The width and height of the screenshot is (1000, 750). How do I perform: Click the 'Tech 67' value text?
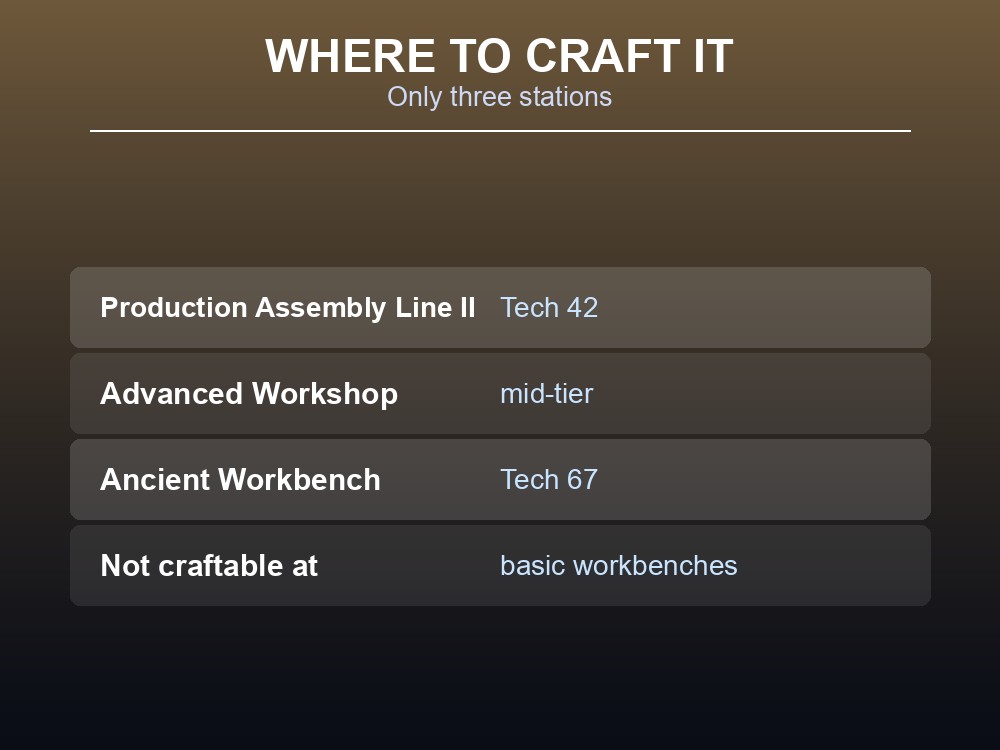(549, 480)
